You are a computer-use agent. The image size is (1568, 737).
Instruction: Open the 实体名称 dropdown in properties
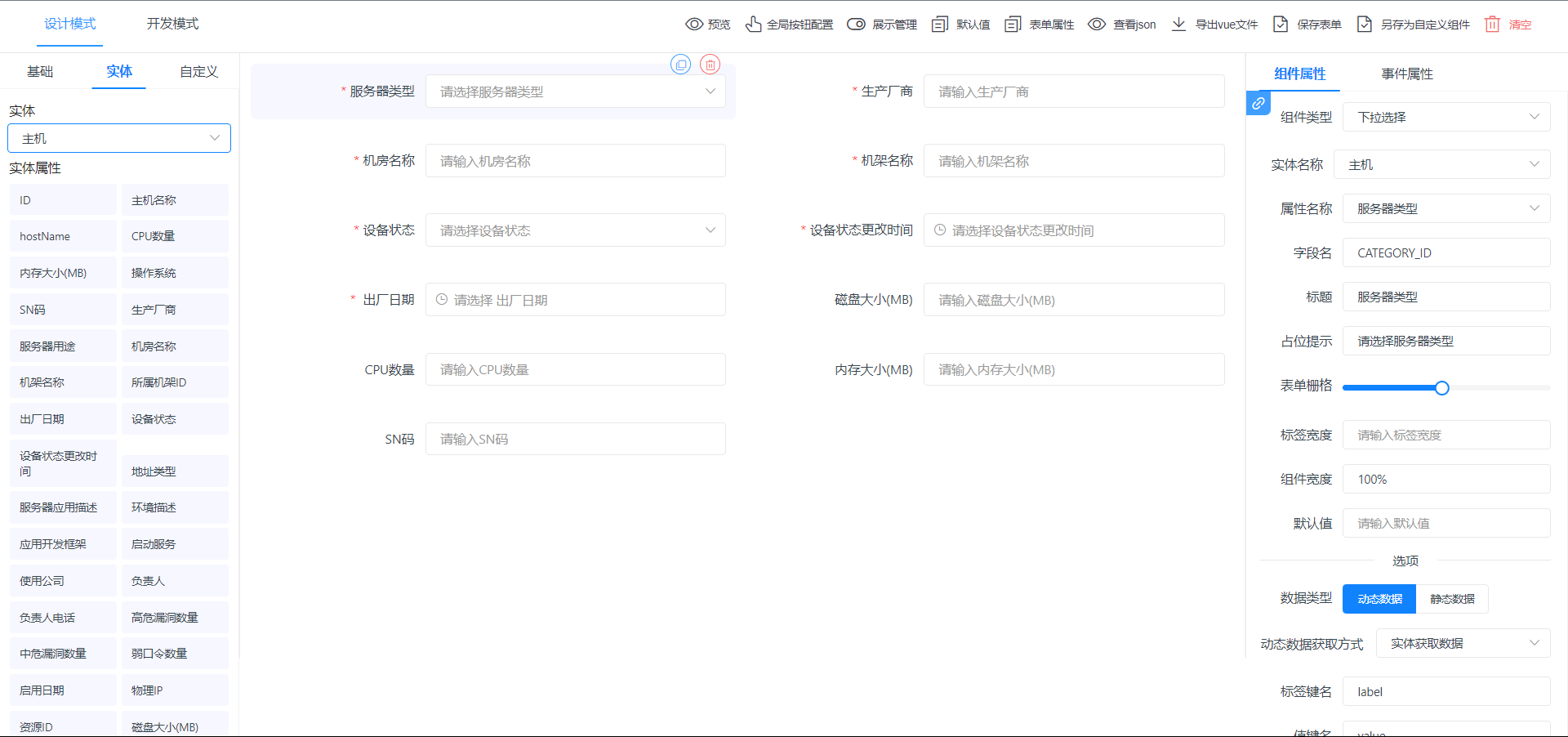[1442, 164]
